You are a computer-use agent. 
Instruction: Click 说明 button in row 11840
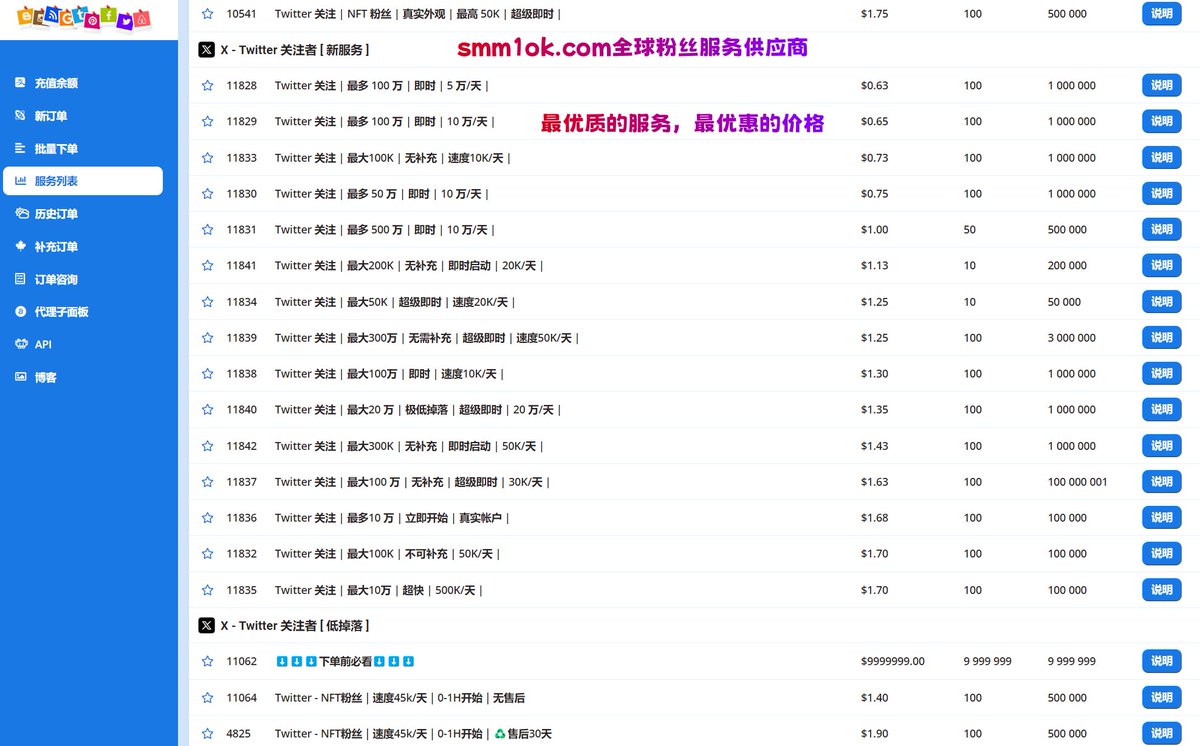pos(1161,410)
